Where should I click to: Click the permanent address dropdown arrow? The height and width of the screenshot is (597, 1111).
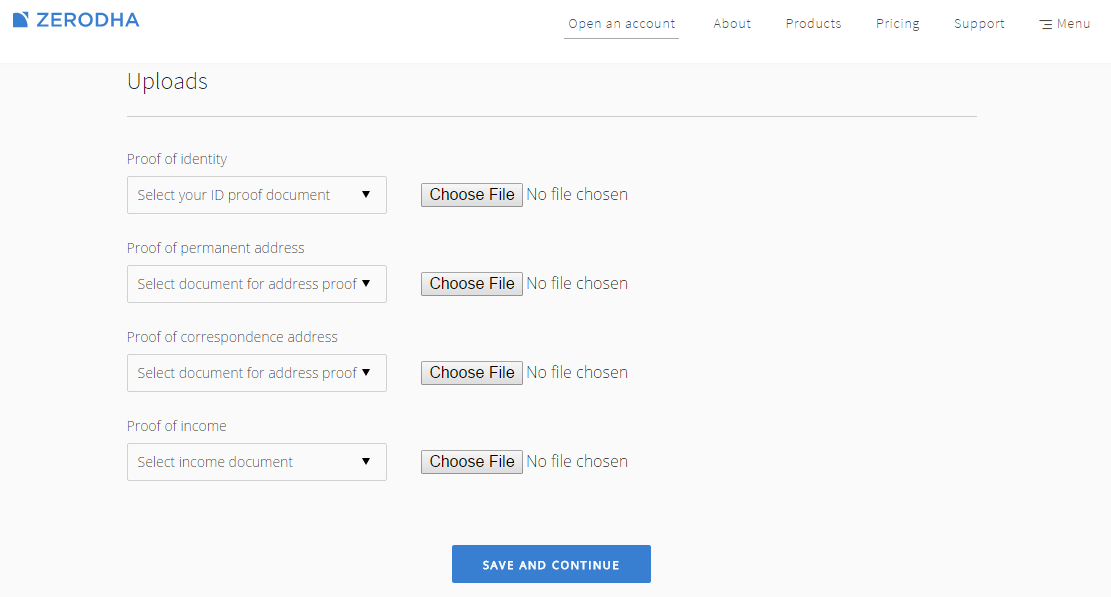click(x=366, y=283)
